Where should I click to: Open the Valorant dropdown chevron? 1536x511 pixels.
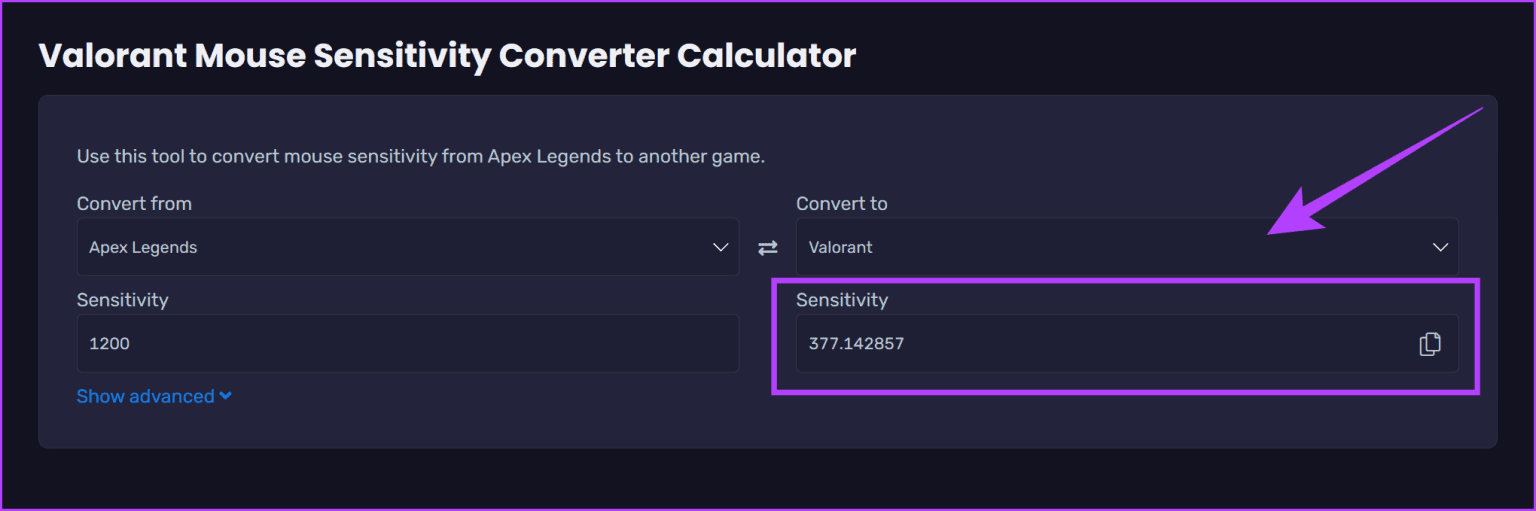coord(1440,247)
